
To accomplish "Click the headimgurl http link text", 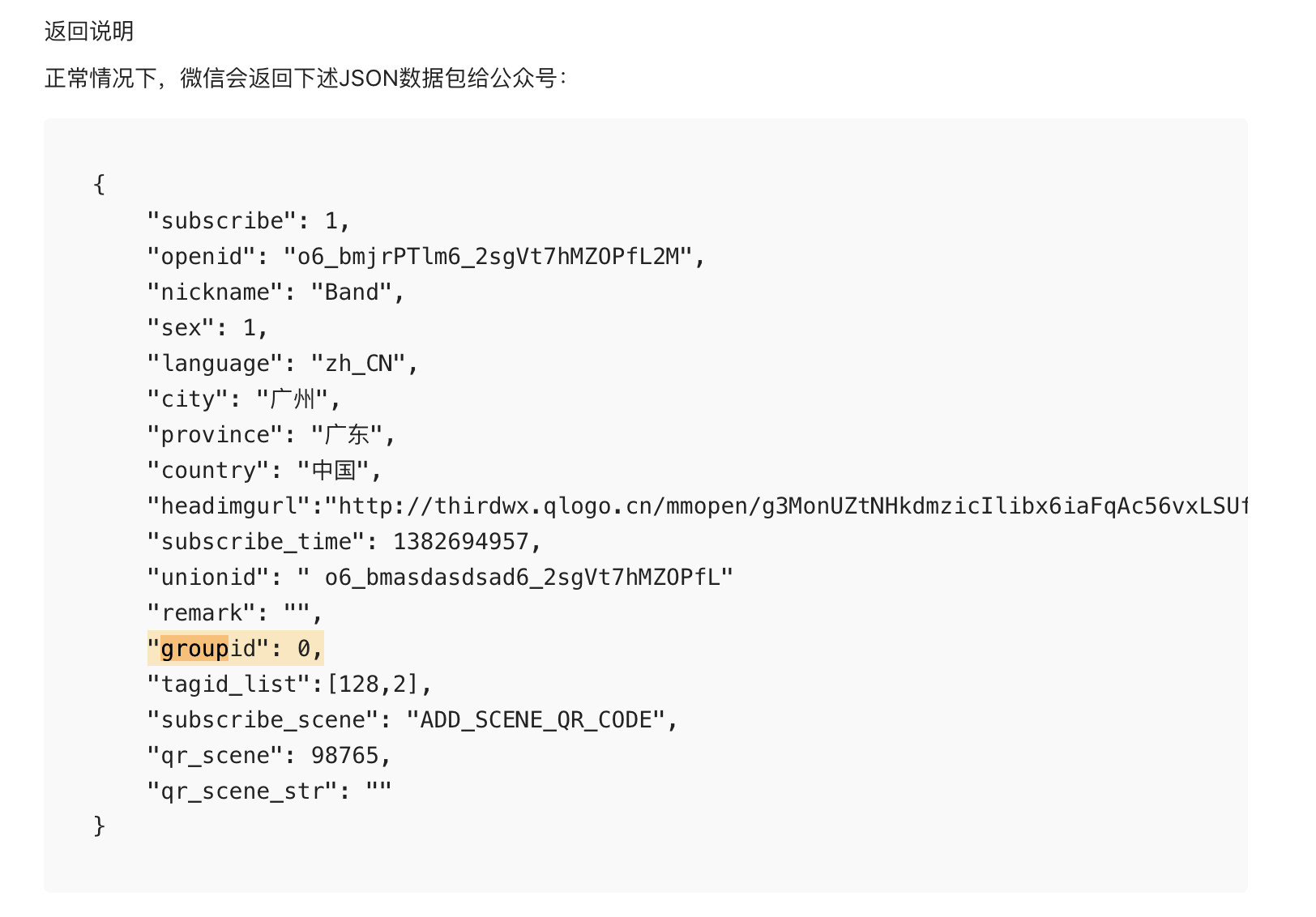I will (x=793, y=506).
